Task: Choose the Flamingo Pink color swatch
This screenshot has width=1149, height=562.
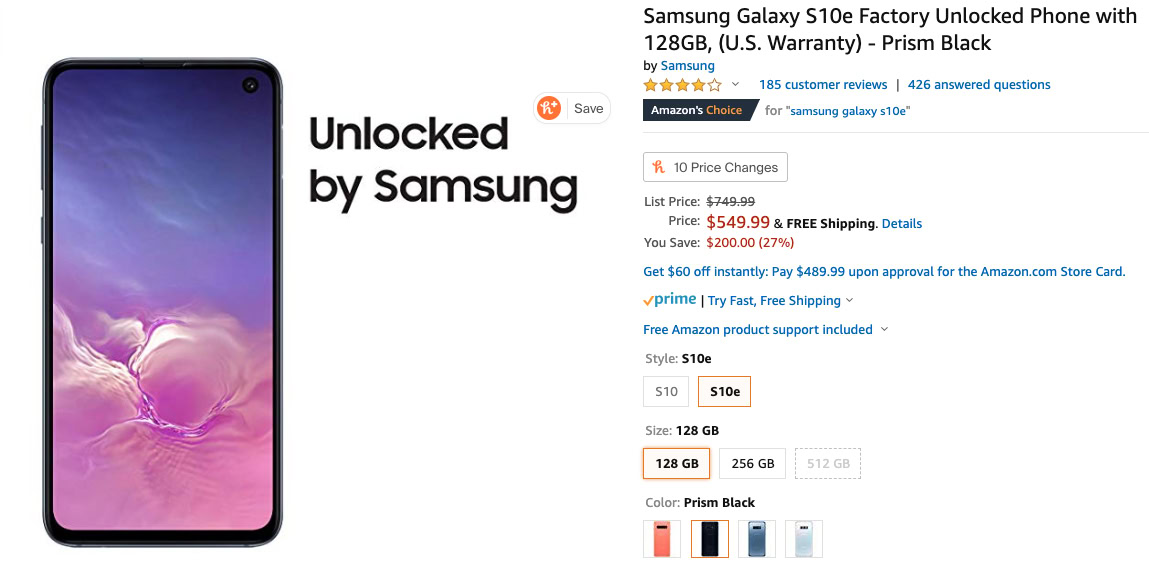Action: (662, 539)
